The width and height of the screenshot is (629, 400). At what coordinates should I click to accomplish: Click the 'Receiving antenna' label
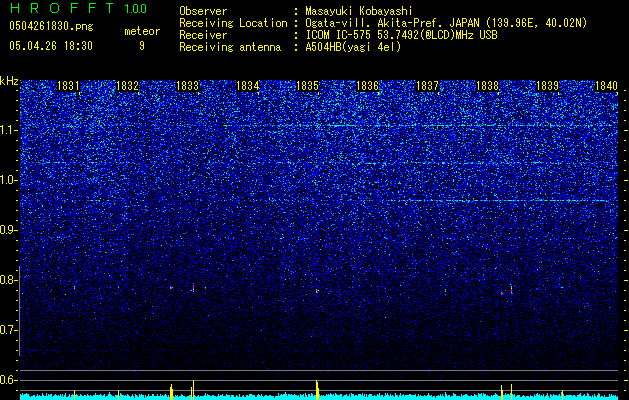pos(230,47)
